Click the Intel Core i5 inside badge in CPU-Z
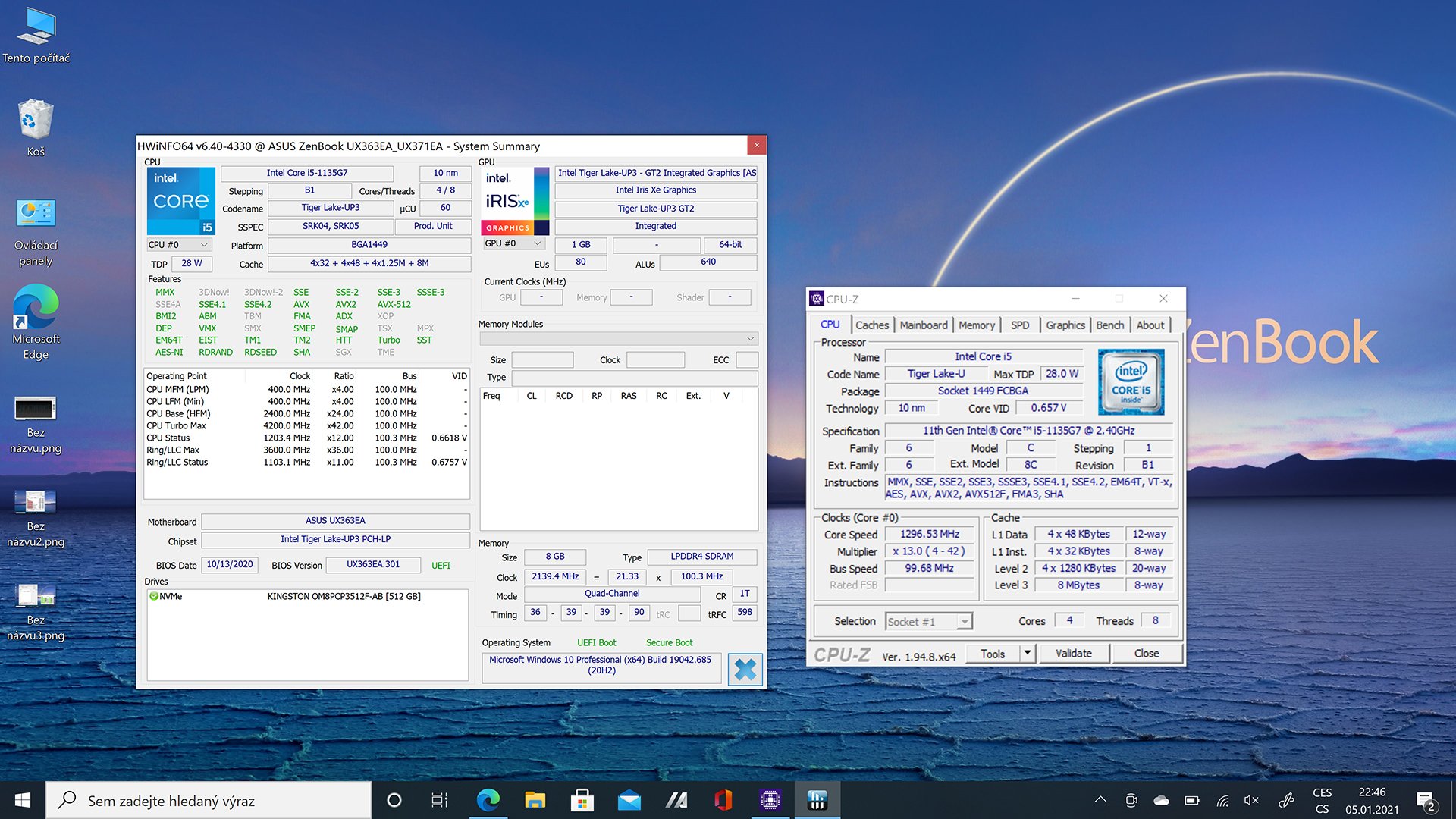 1131,381
